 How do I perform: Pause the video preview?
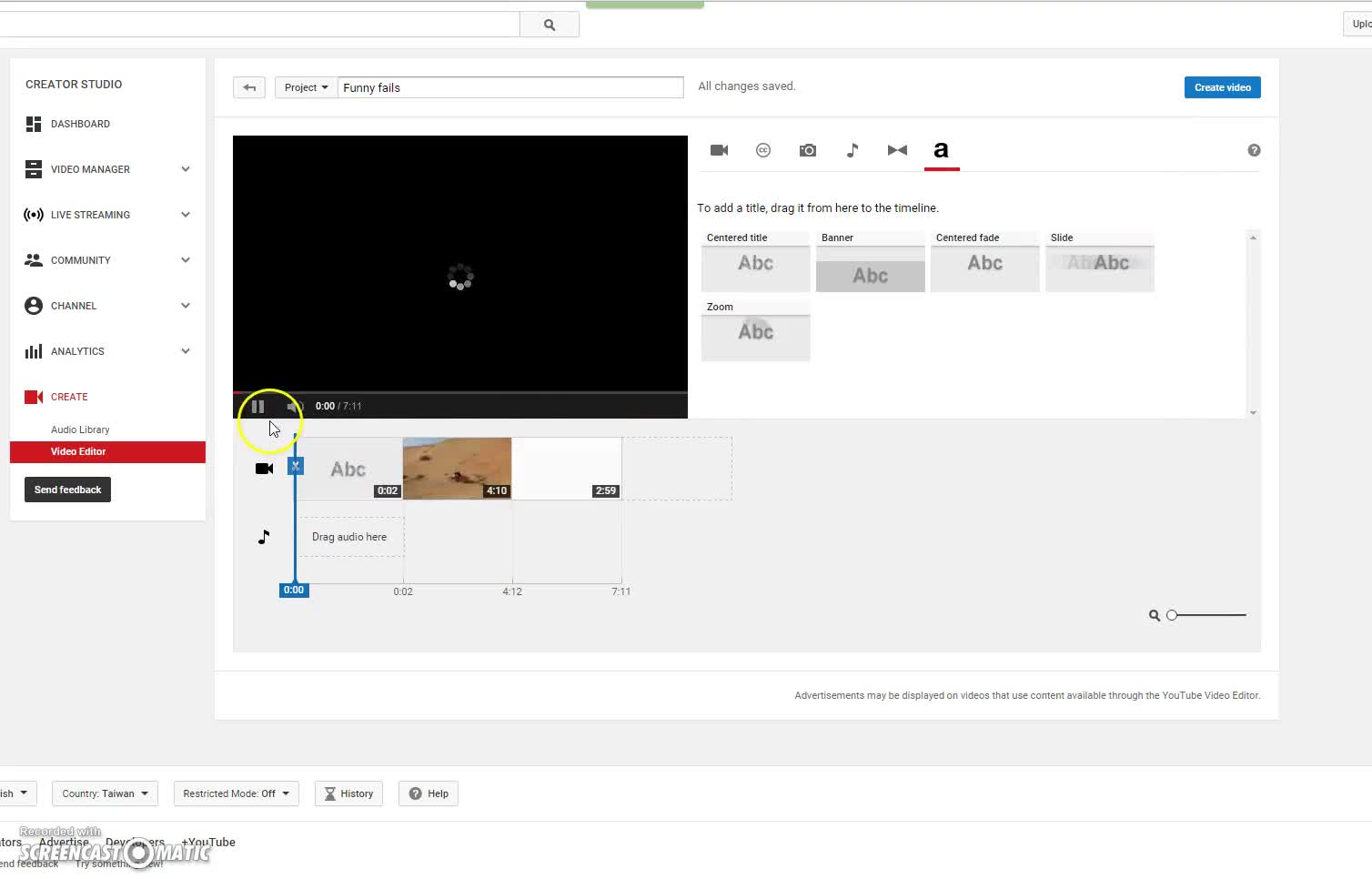click(x=257, y=407)
